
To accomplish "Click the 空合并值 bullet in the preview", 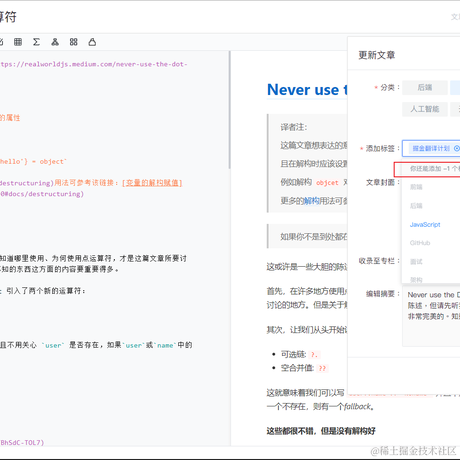I will [x=304, y=368].
